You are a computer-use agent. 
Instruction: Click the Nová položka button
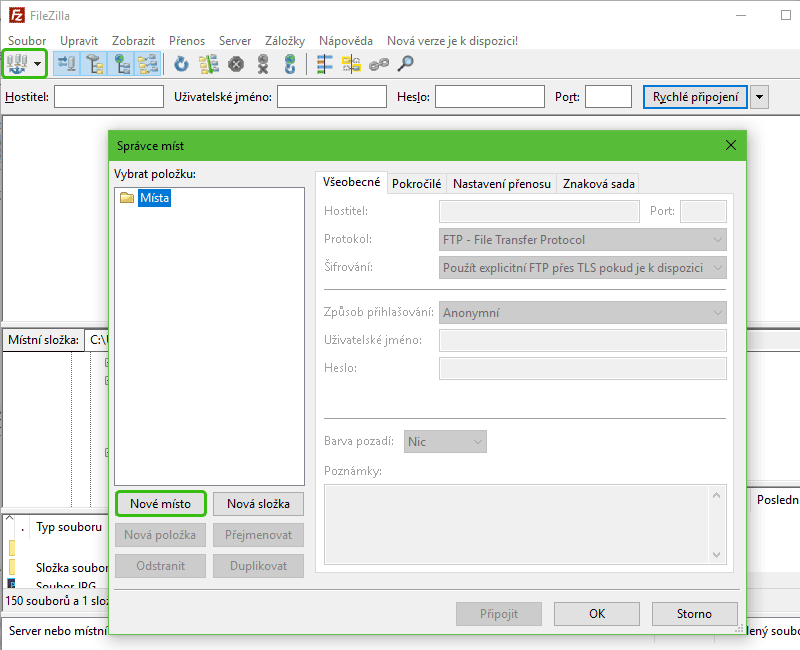(160, 535)
